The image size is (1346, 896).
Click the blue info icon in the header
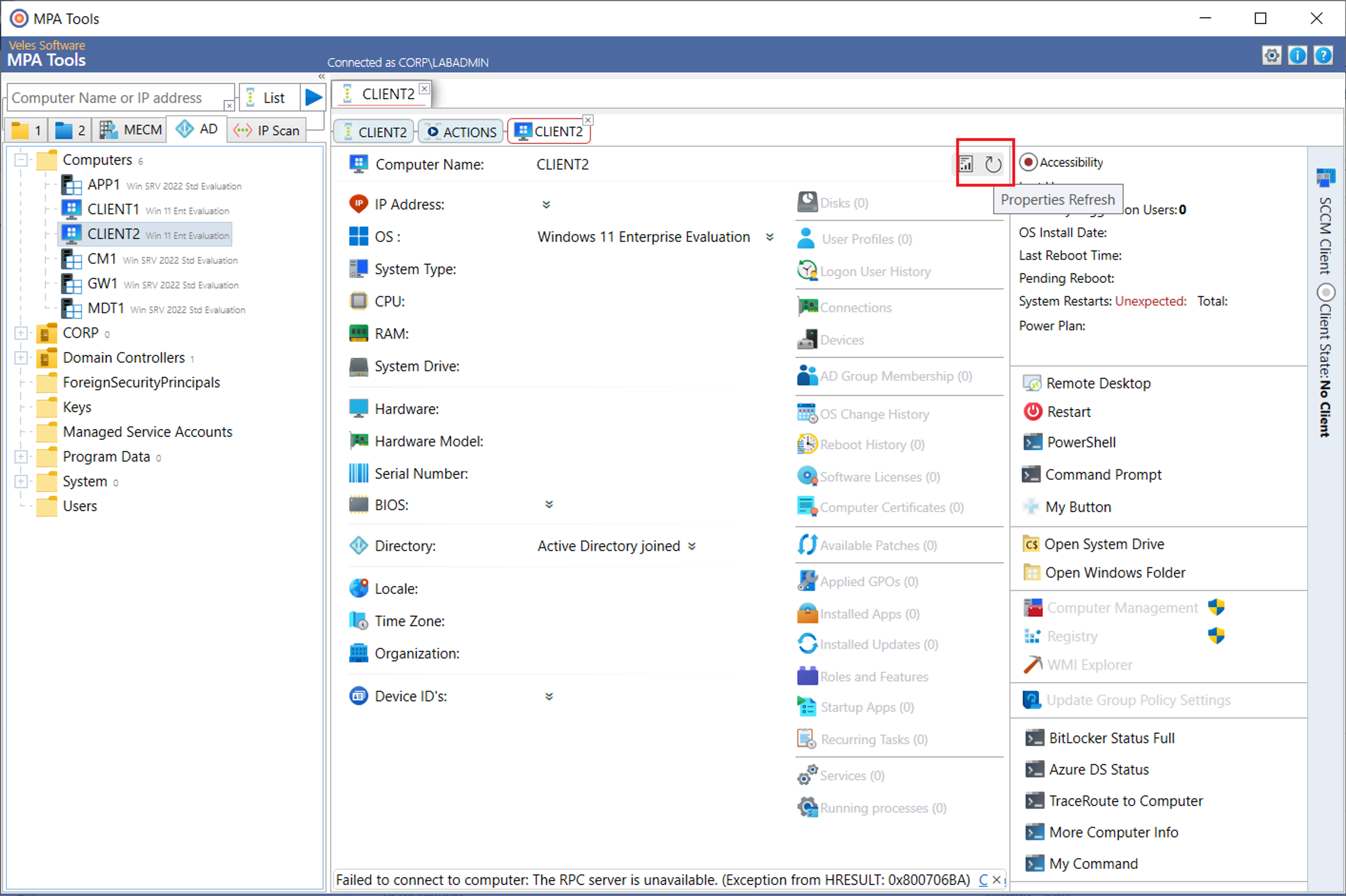coord(1297,55)
